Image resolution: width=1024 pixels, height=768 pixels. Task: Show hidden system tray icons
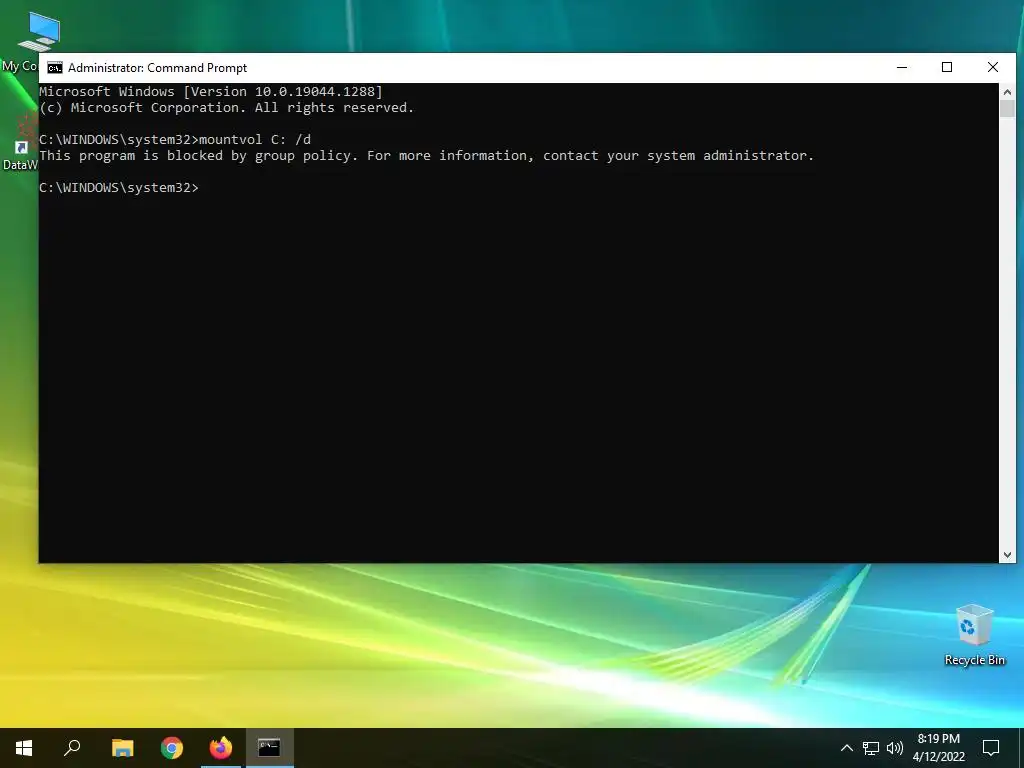point(846,748)
